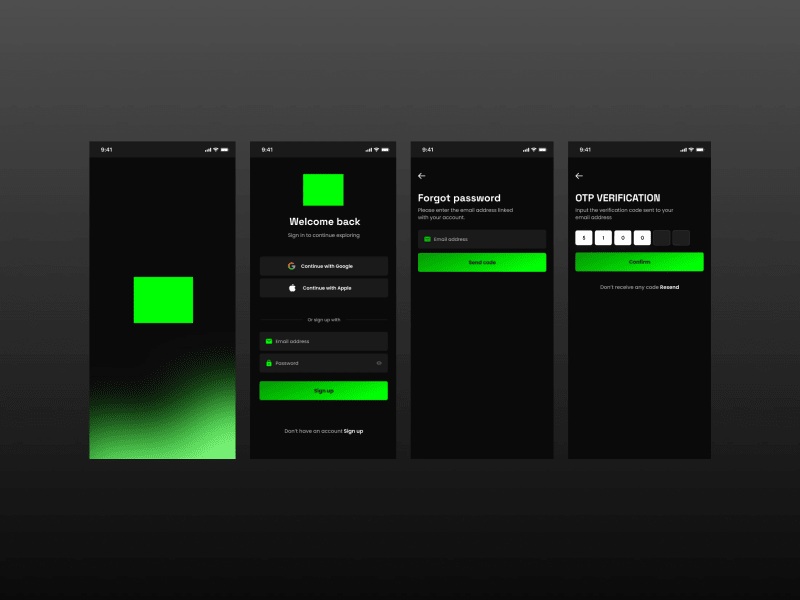Click the Google logo icon
Viewport: 800px width, 600px height.
[x=291, y=266]
